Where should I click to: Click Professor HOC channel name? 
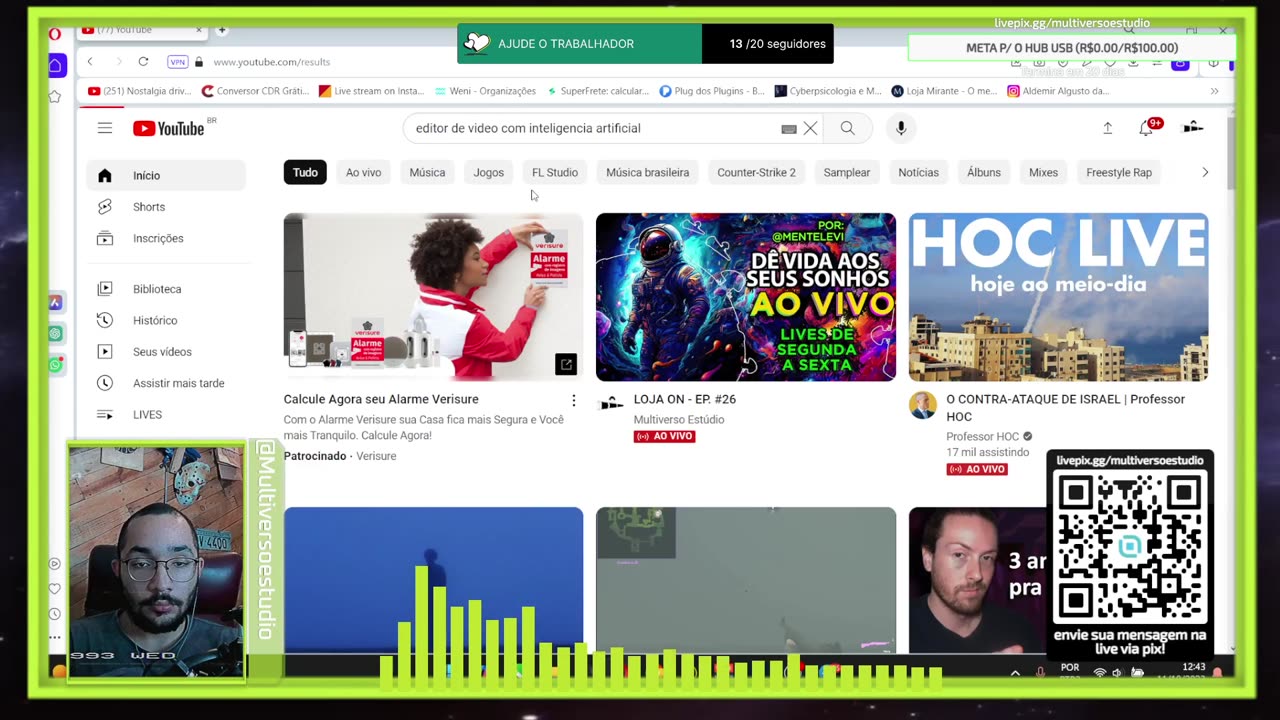983,437
